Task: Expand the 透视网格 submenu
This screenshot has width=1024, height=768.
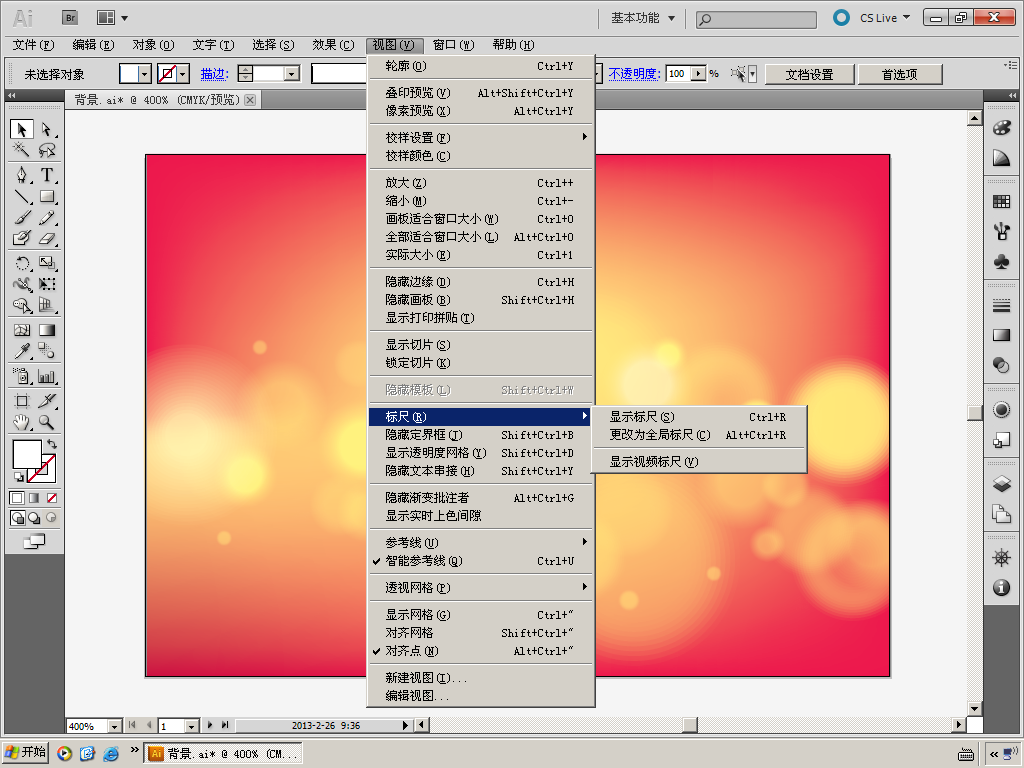Action: pos(481,588)
